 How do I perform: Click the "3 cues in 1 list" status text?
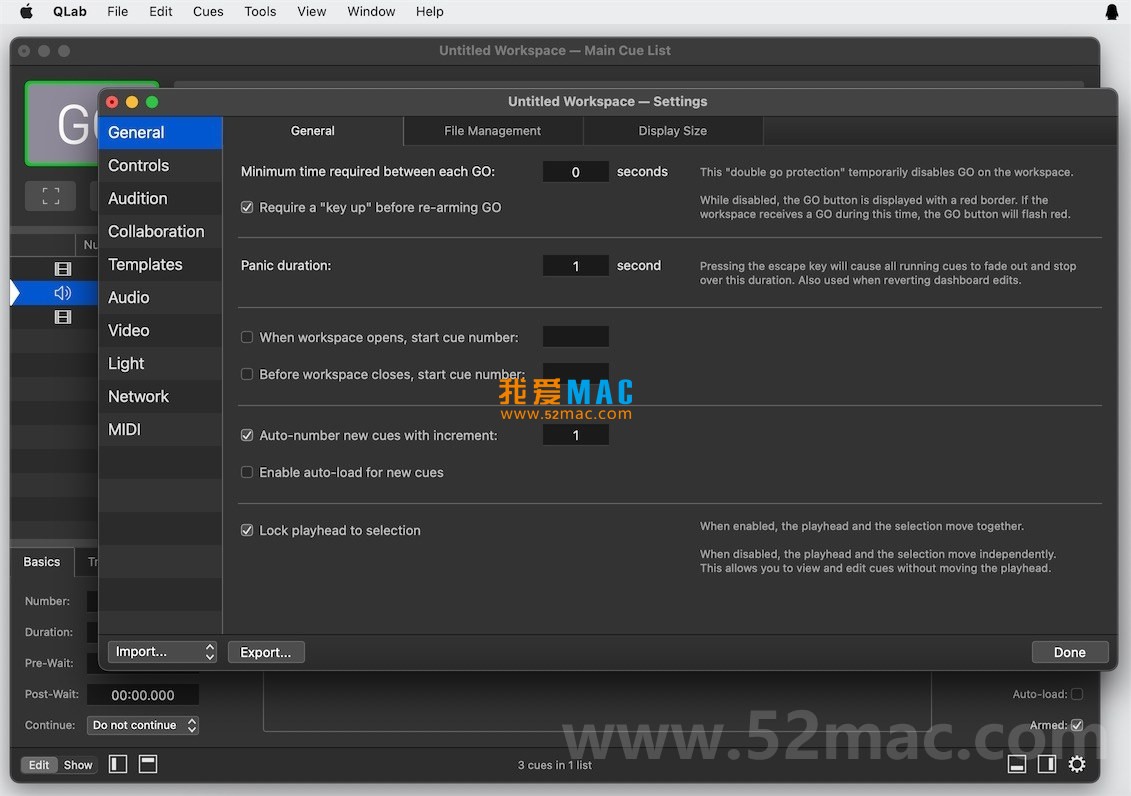tap(555, 765)
